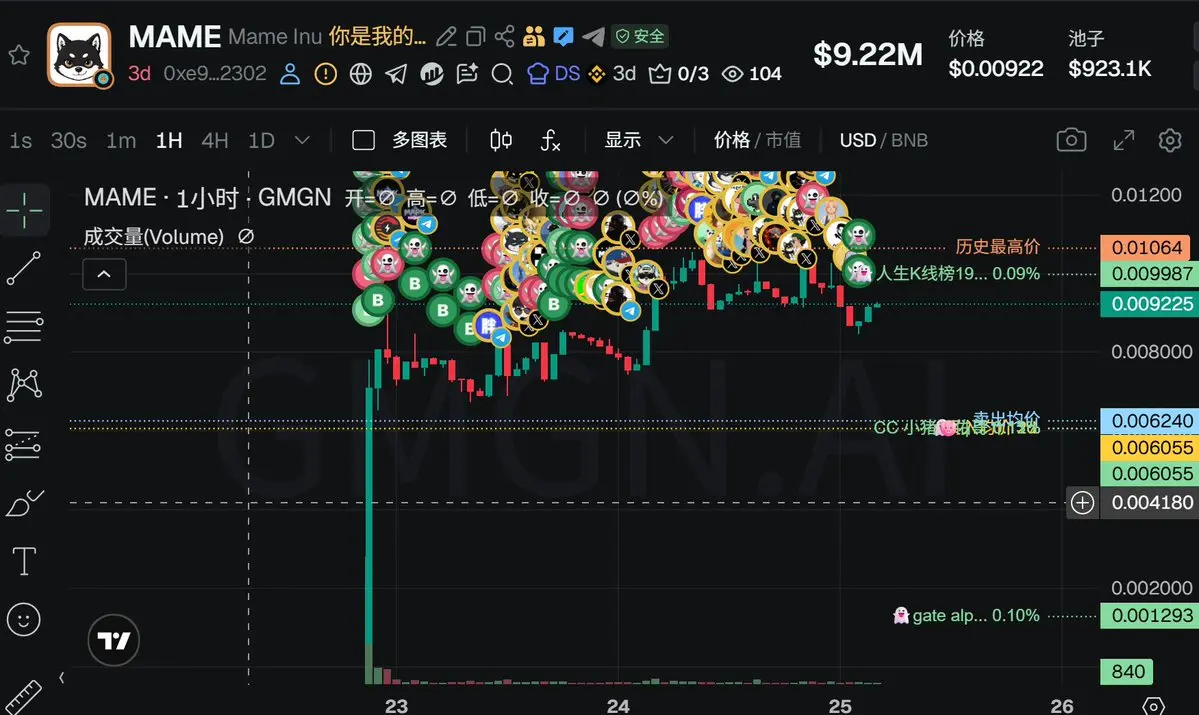Open the horizontal lines Fibonacci tool

pyautogui.click(x=24, y=327)
